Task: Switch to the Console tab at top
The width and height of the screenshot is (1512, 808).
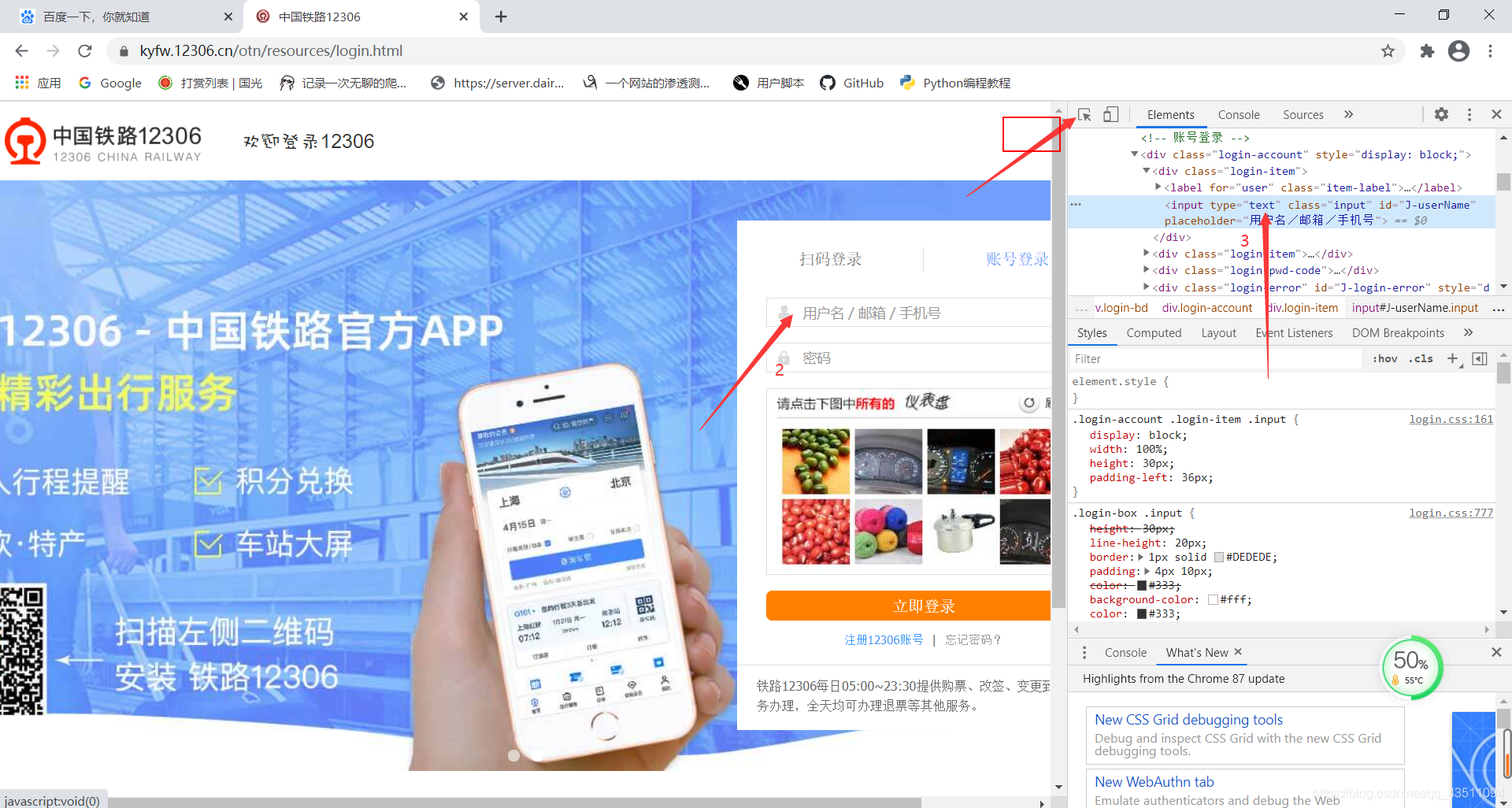Action: (x=1239, y=115)
